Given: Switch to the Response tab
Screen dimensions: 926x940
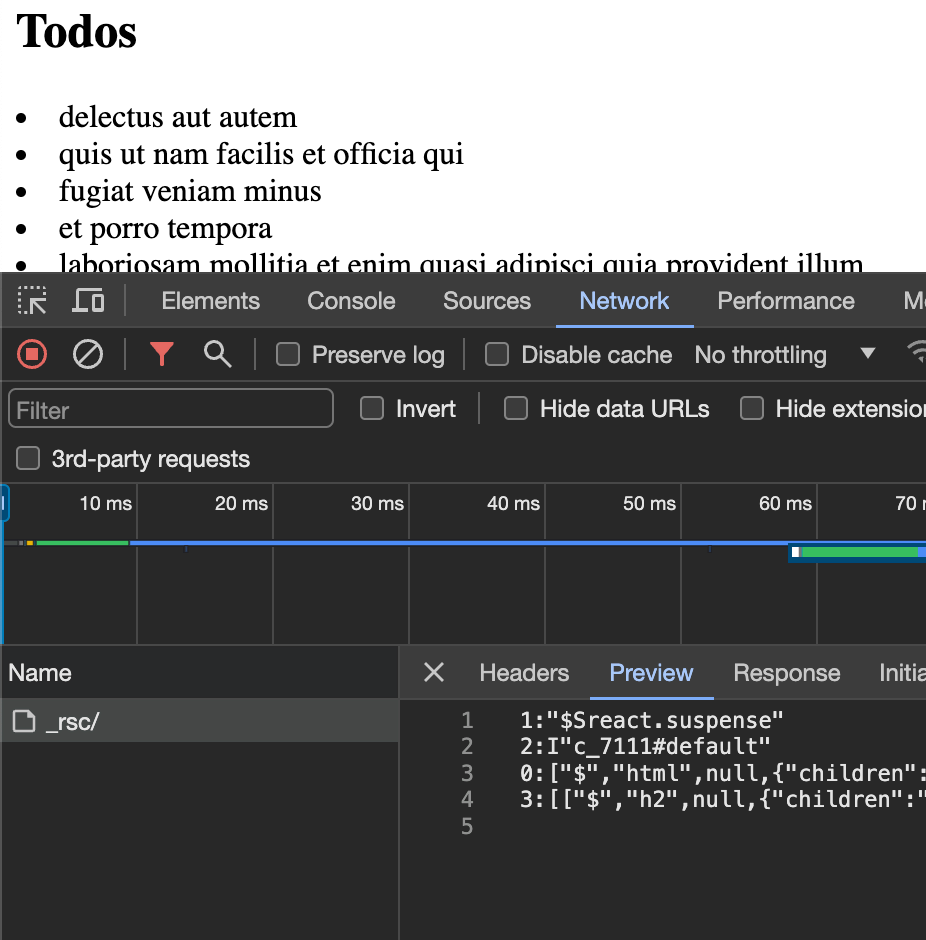Looking at the screenshot, I should [786, 672].
